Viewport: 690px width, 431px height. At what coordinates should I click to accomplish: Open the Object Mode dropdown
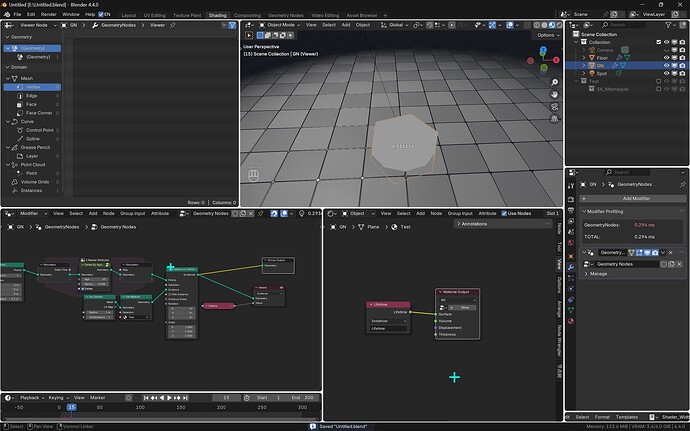click(x=279, y=25)
